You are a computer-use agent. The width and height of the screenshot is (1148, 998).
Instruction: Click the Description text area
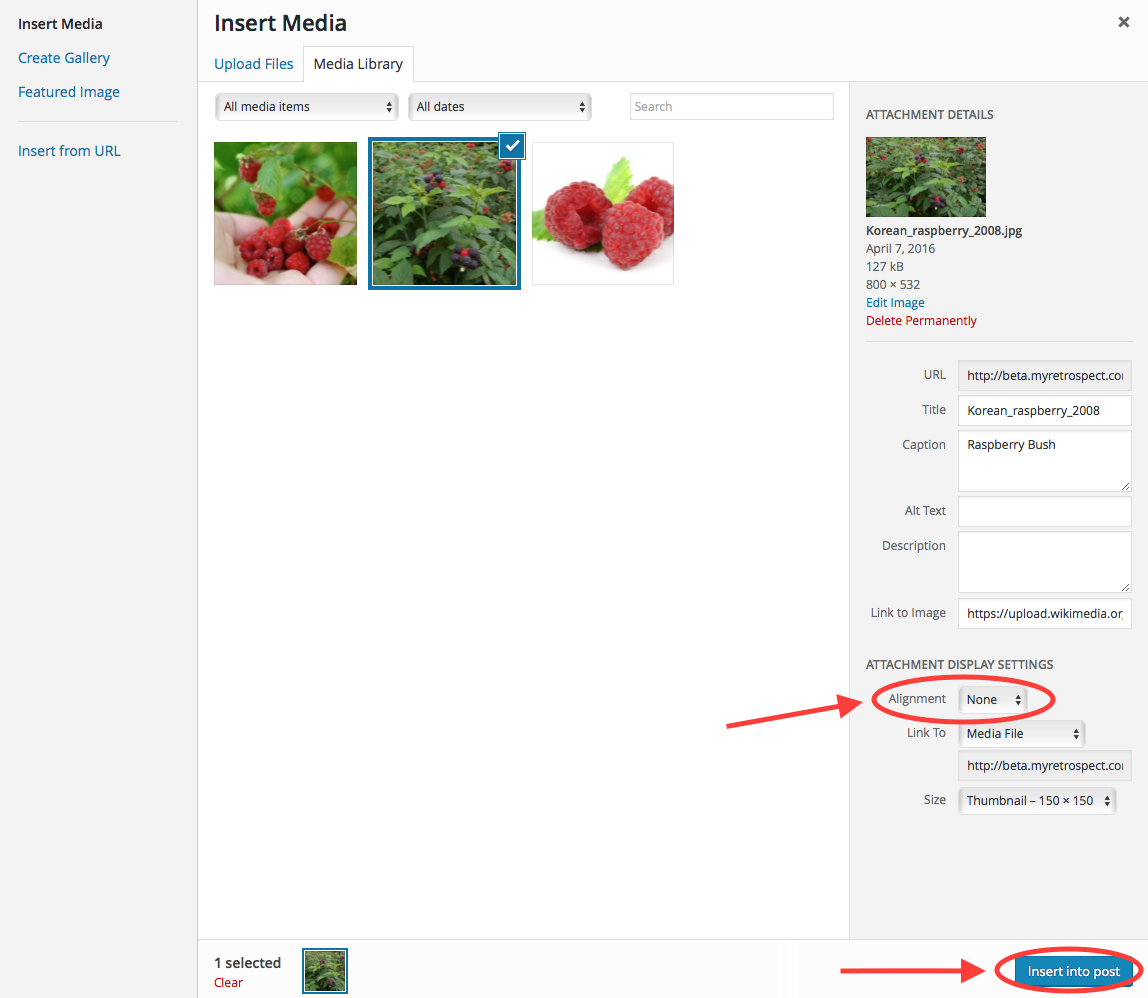tap(1045, 562)
